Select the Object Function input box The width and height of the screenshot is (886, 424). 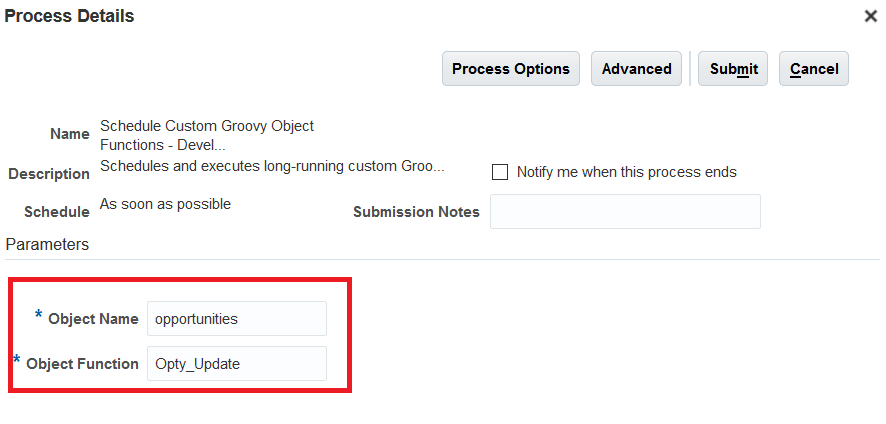[x=236, y=364]
